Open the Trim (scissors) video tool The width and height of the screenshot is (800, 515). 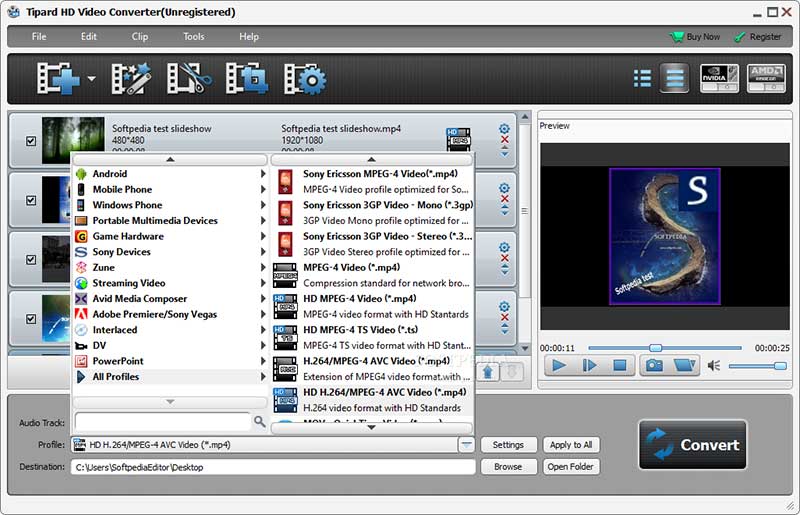click(x=185, y=78)
